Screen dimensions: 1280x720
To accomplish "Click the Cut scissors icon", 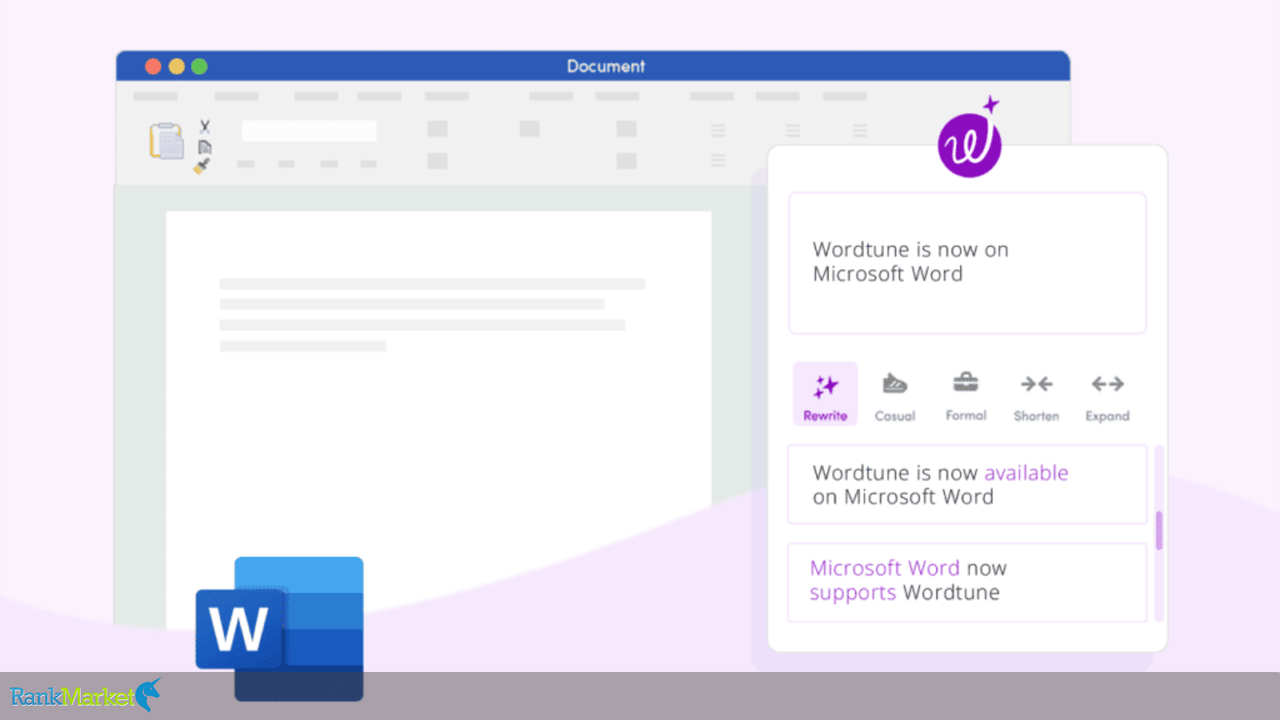I will (x=205, y=127).
